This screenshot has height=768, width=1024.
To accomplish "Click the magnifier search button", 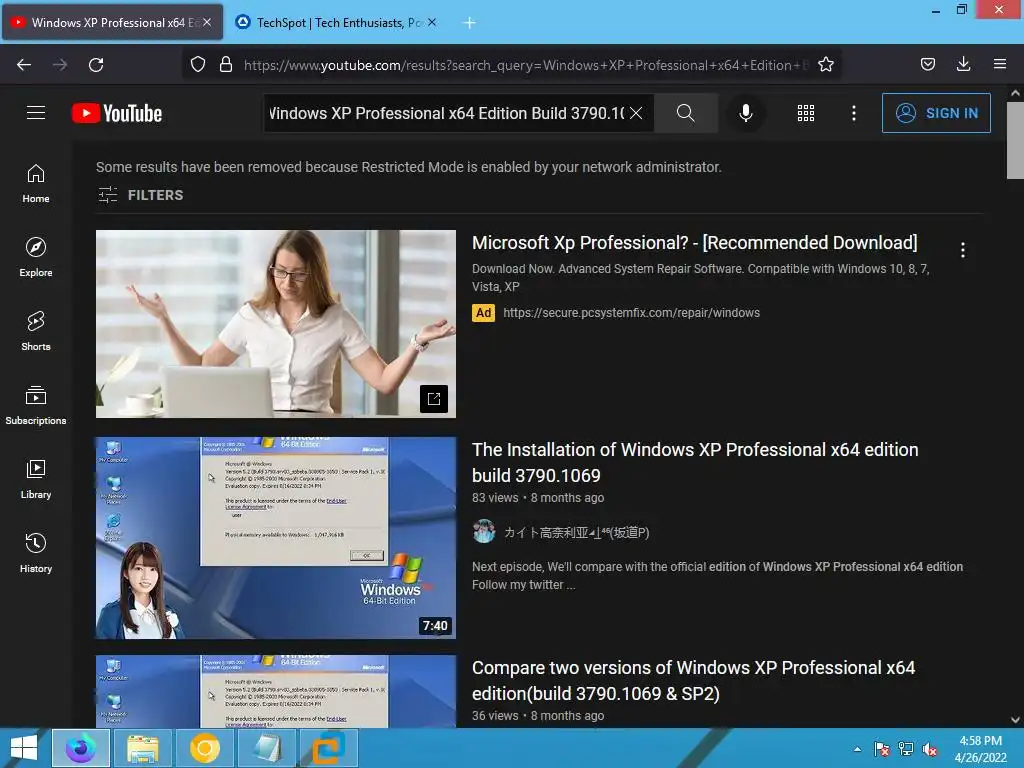I will tap(686, 113).
